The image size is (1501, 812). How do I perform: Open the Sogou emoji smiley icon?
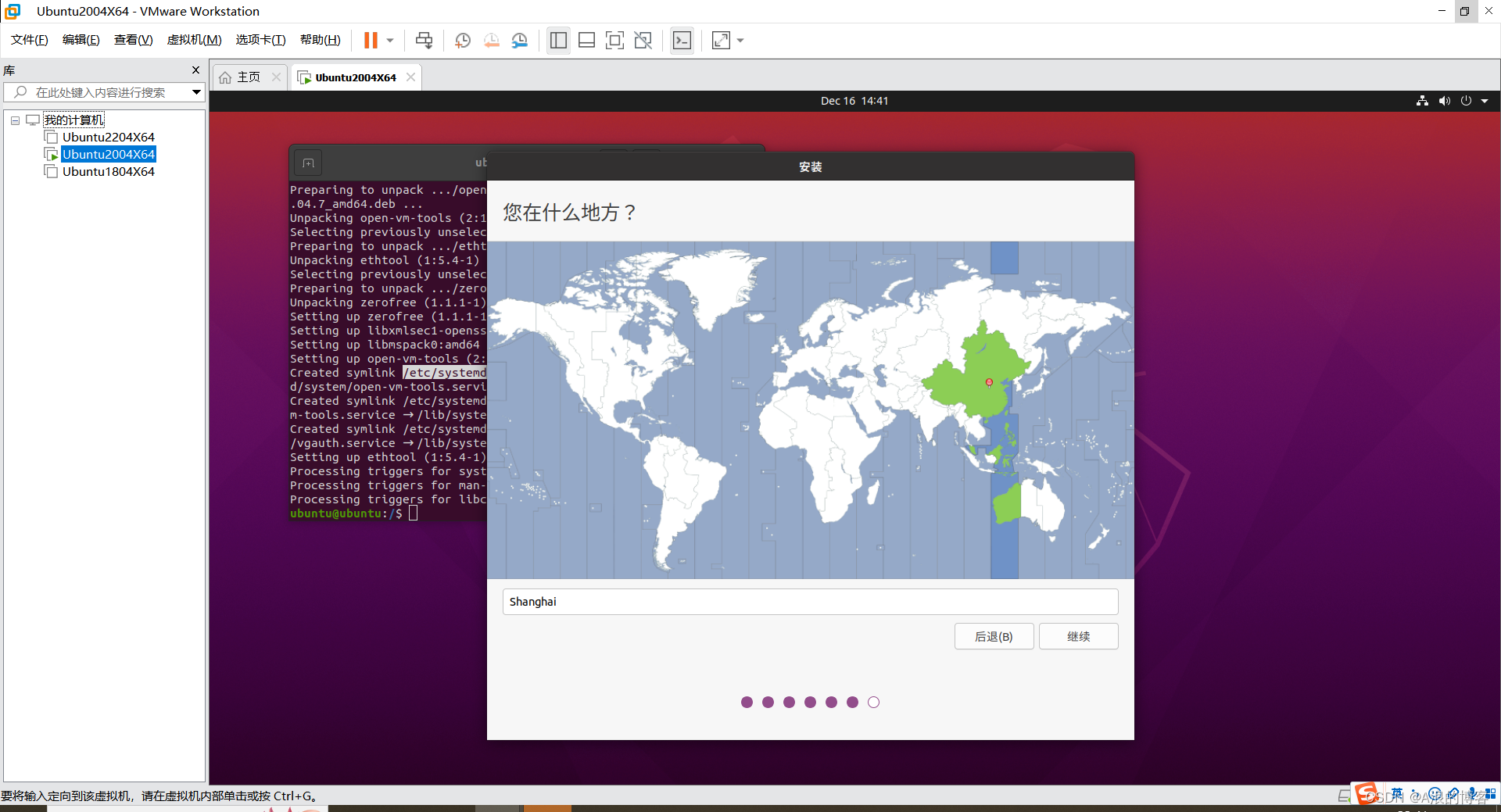(1435, 794)
